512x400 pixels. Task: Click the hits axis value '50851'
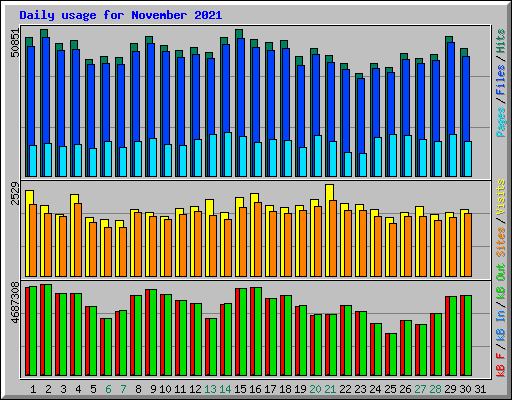[x=15, y=43]
